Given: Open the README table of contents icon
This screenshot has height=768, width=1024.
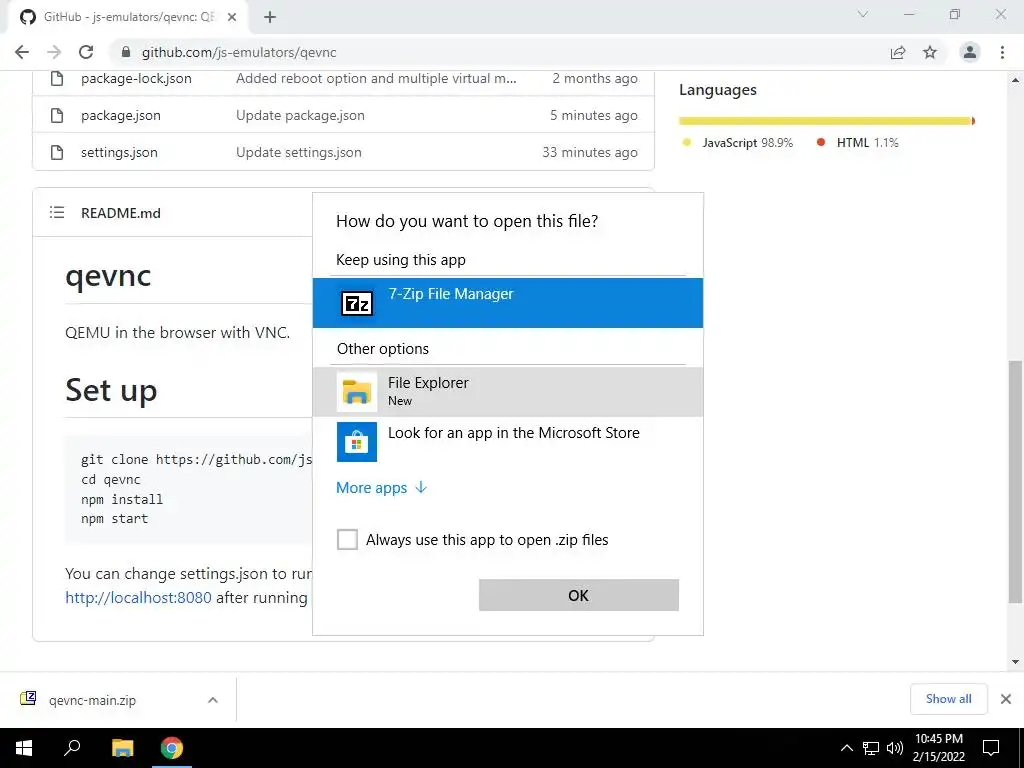Looking at the screenshot, I should (57, 212).
